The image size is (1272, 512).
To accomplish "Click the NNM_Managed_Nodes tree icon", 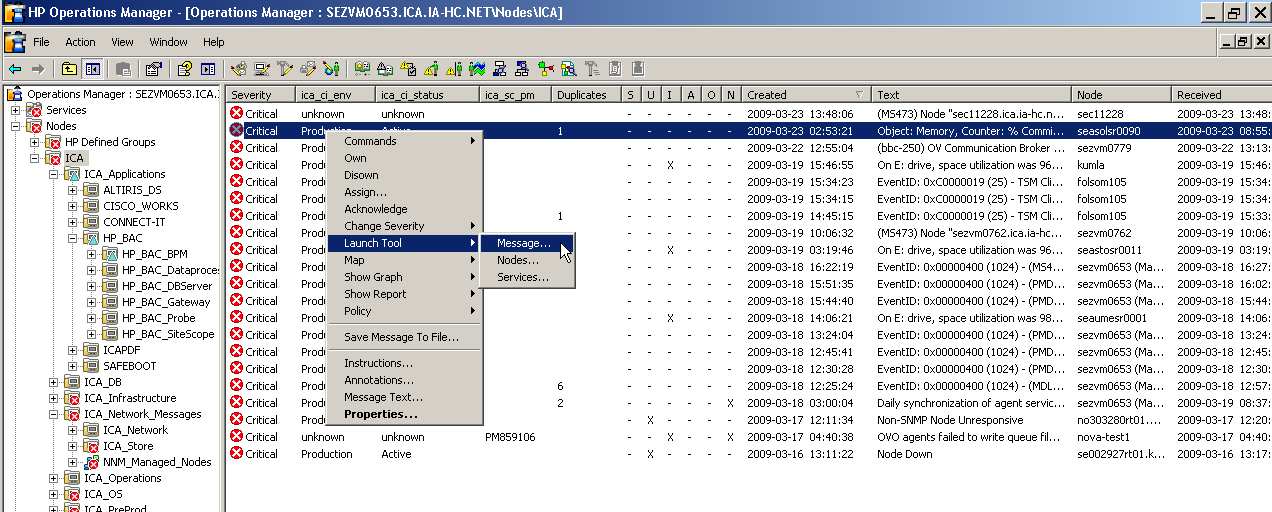I will 92,462.
